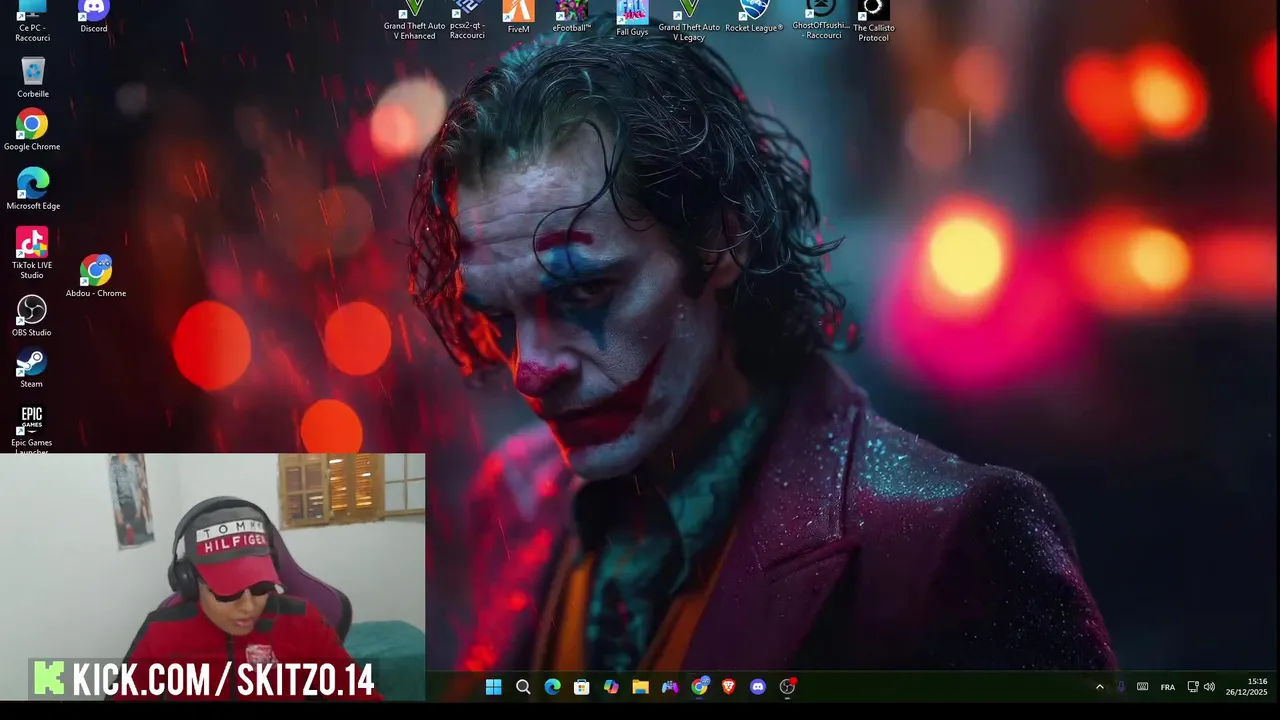Open taskbar Search magnifier

click(523, 686)
